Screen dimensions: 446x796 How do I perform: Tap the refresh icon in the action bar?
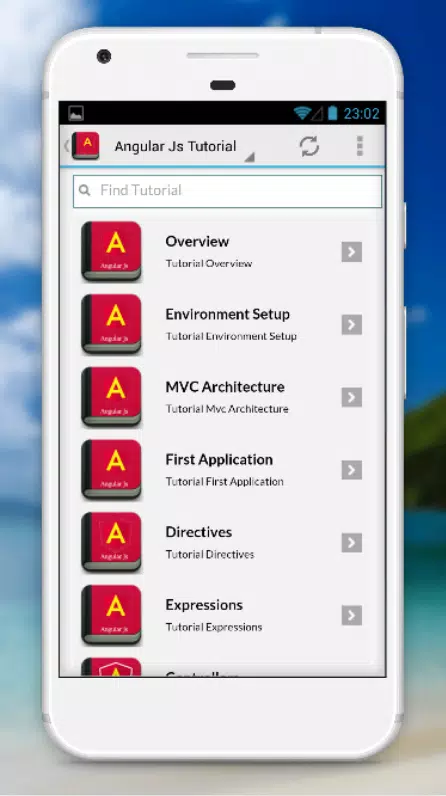point(309,146)
